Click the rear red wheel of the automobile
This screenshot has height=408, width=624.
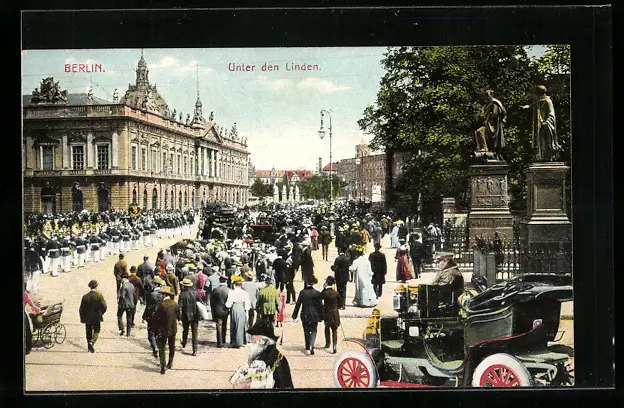coord(501,372)
